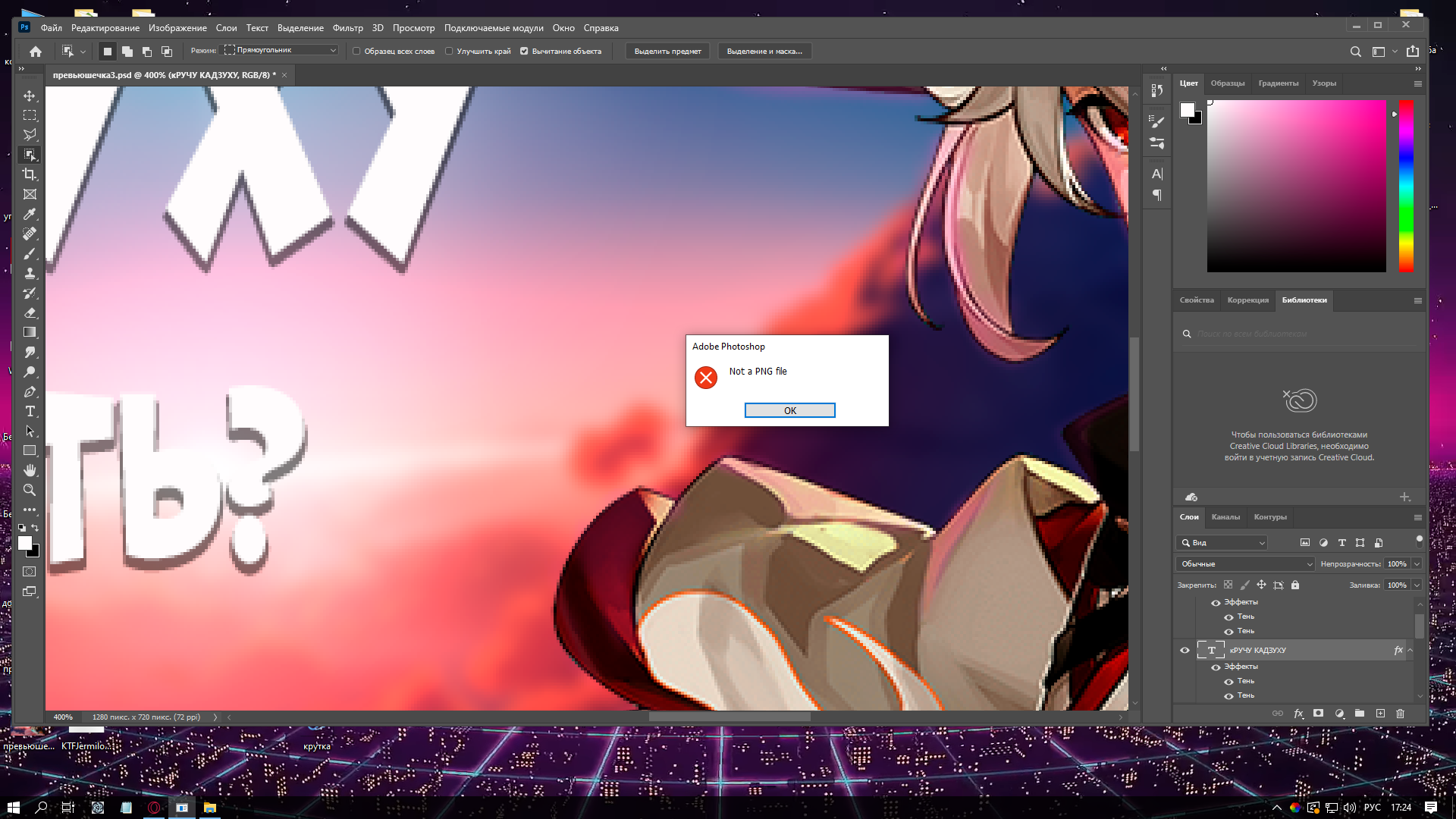Click the Share icon at top right
Image resolution: width=1456 pixels, height=819 pixels.
1413,52
